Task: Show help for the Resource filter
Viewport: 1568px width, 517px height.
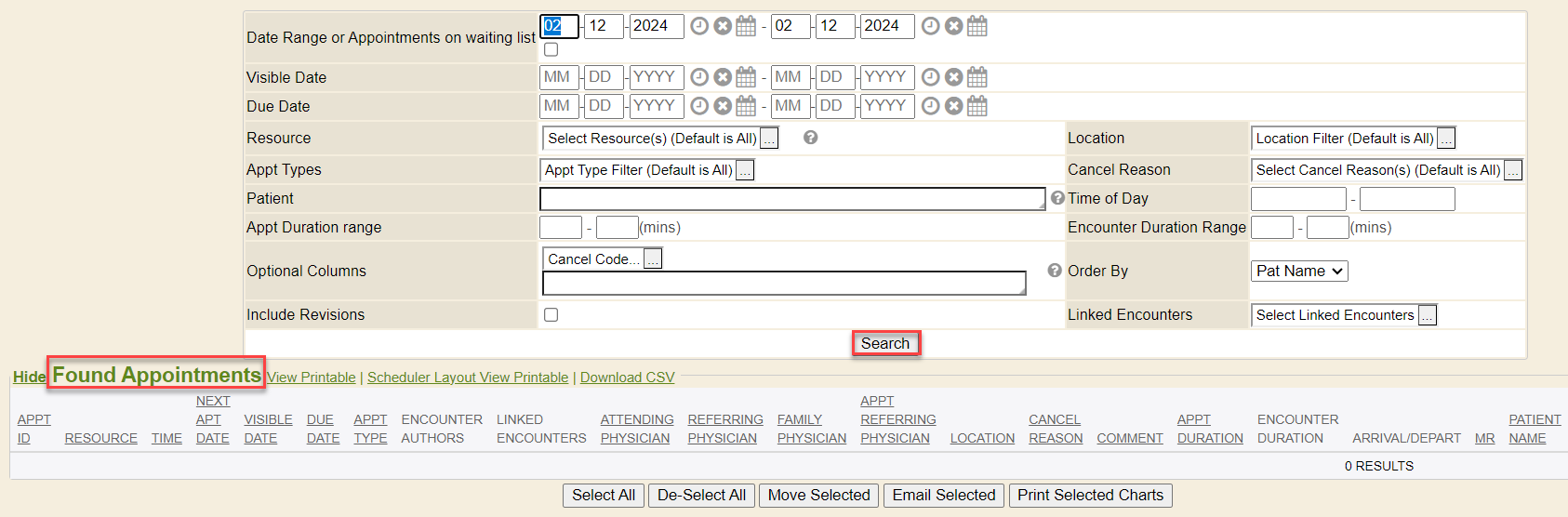Action: 810,138
